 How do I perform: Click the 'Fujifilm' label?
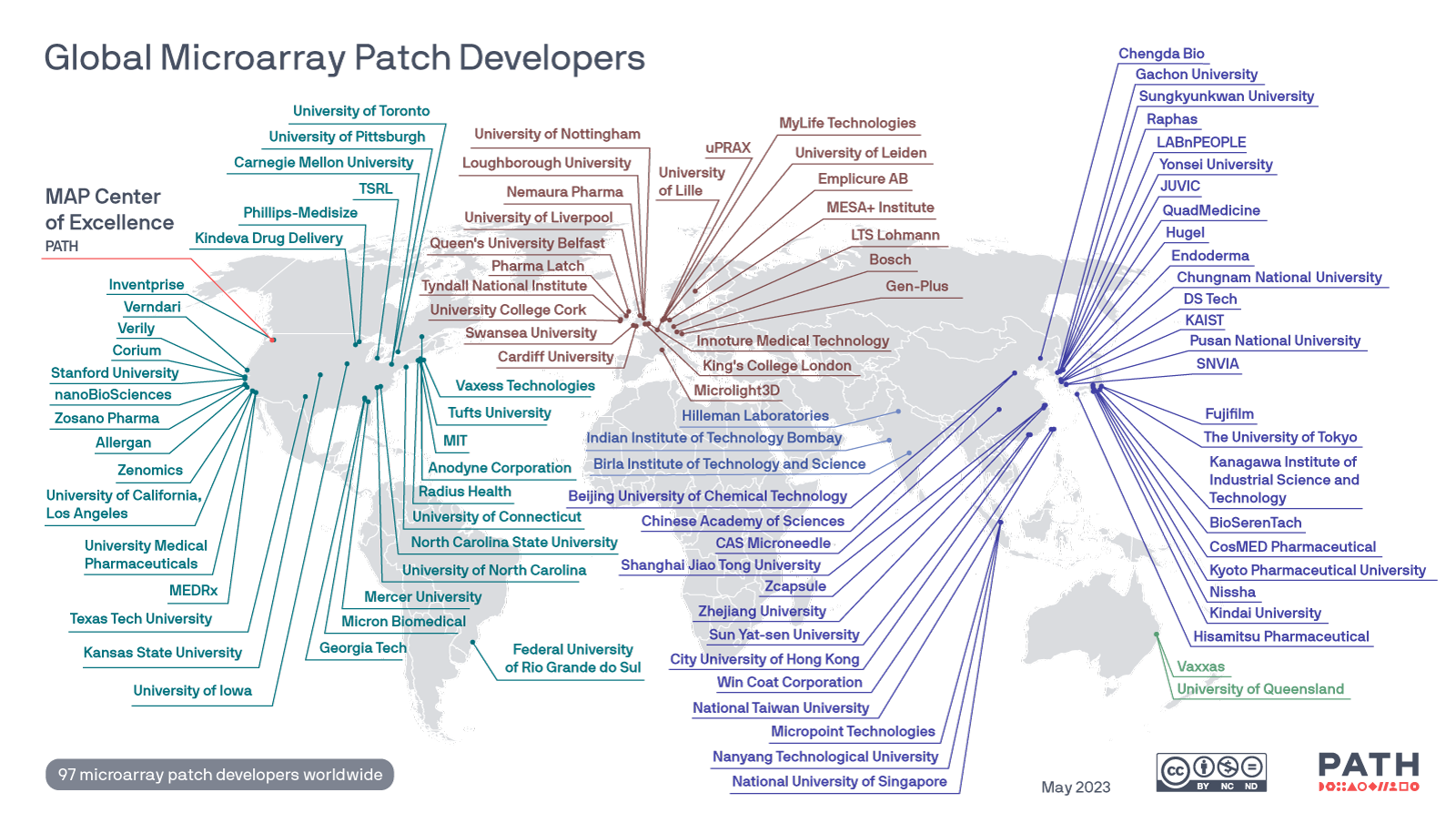[x=1229, y=414]
